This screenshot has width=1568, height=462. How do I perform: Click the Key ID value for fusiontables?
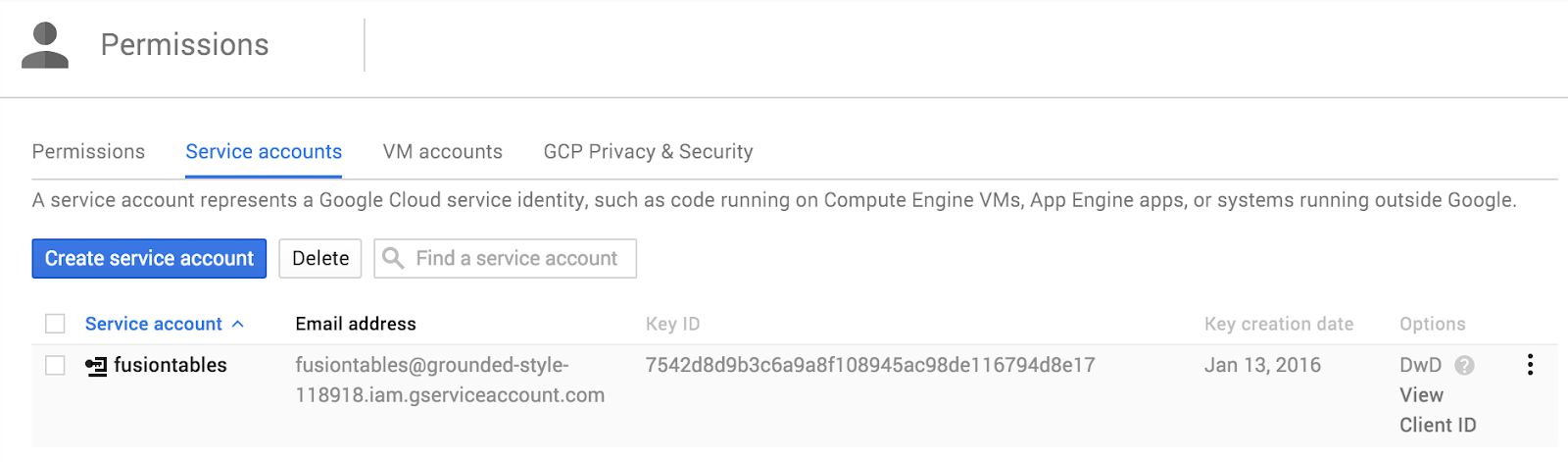pos(870,365)
